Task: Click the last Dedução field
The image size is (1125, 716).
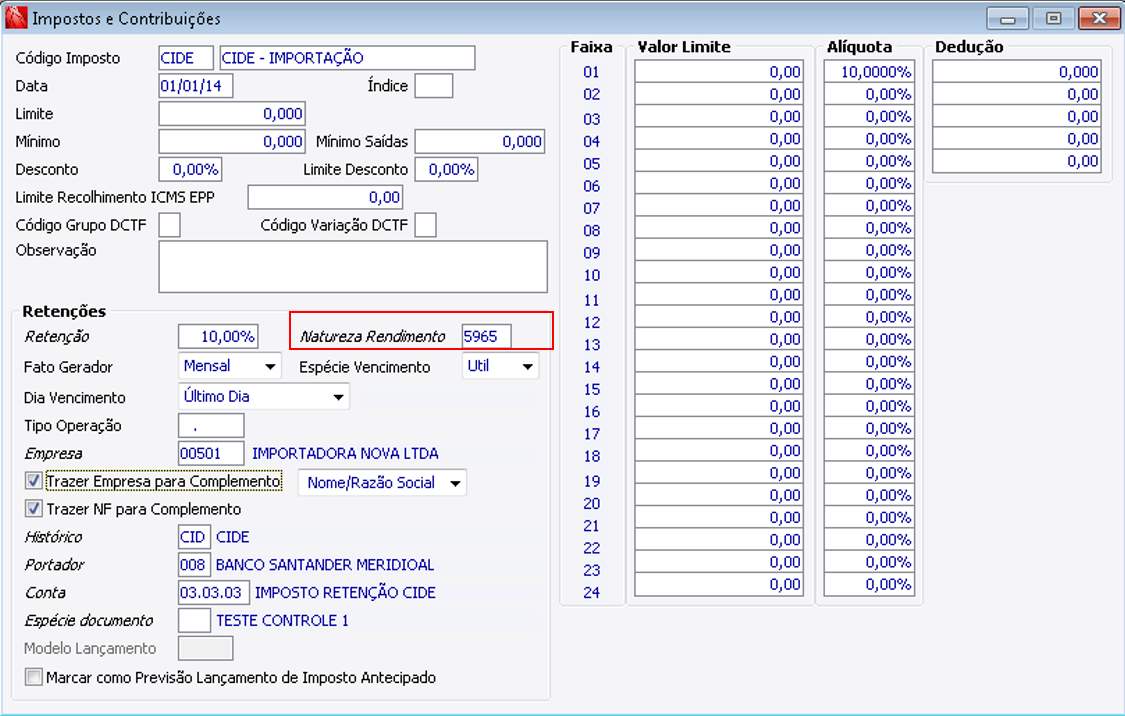Action: point(1017,161)
